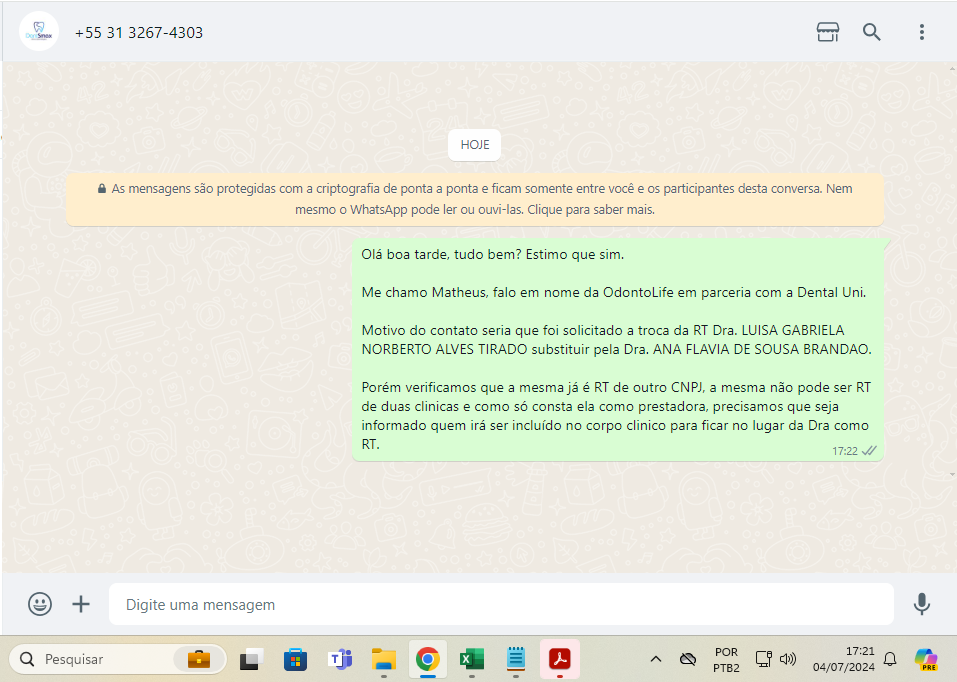Click the 'Digite uma mensagem' message field
Screen dimensions: 957x682
pyautogui.click(x=500, y=604)
